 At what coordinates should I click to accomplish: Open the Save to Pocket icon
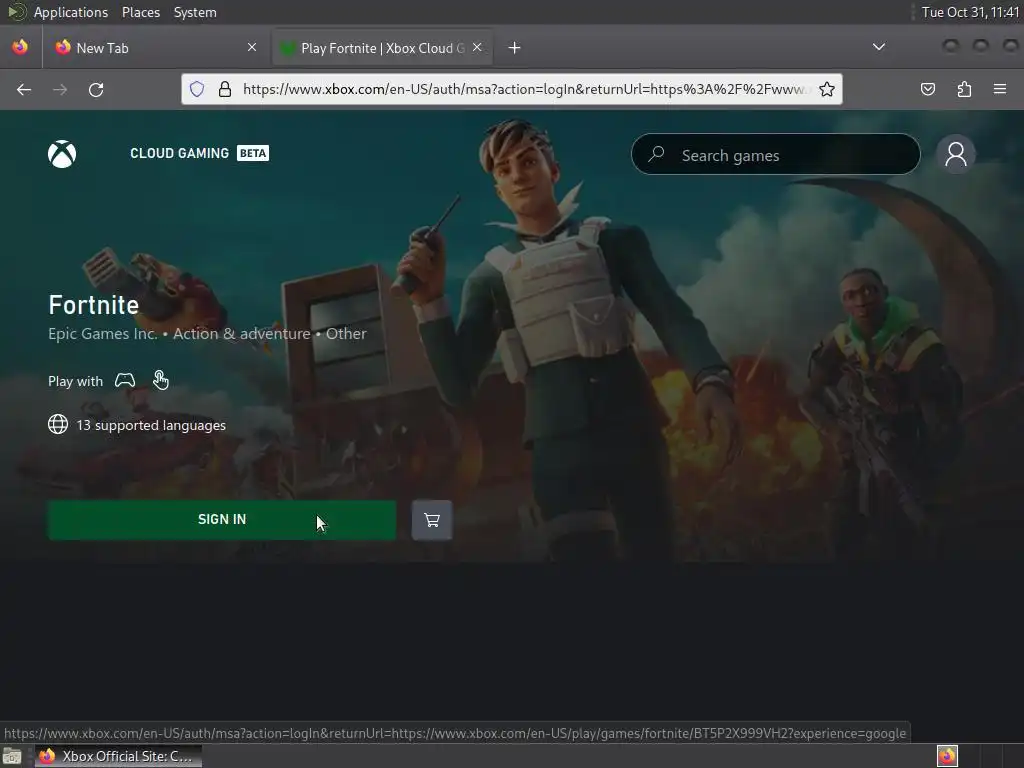(927, 89)
